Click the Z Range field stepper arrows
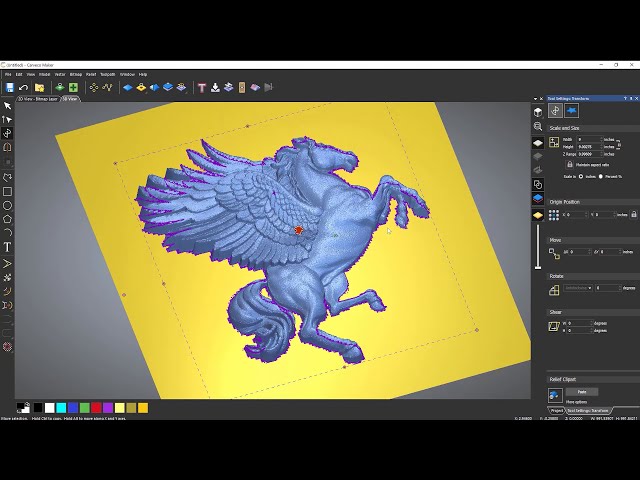This screenshot has width=640, height=480. (601, 154)
